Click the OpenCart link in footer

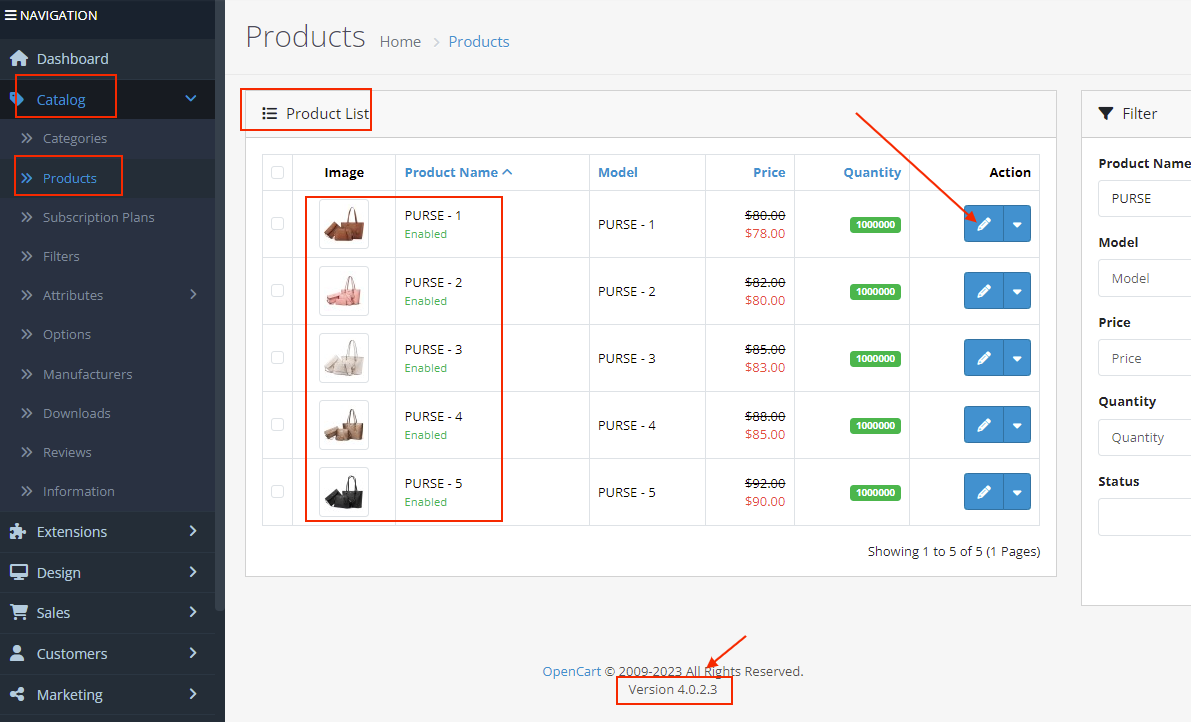571,672
